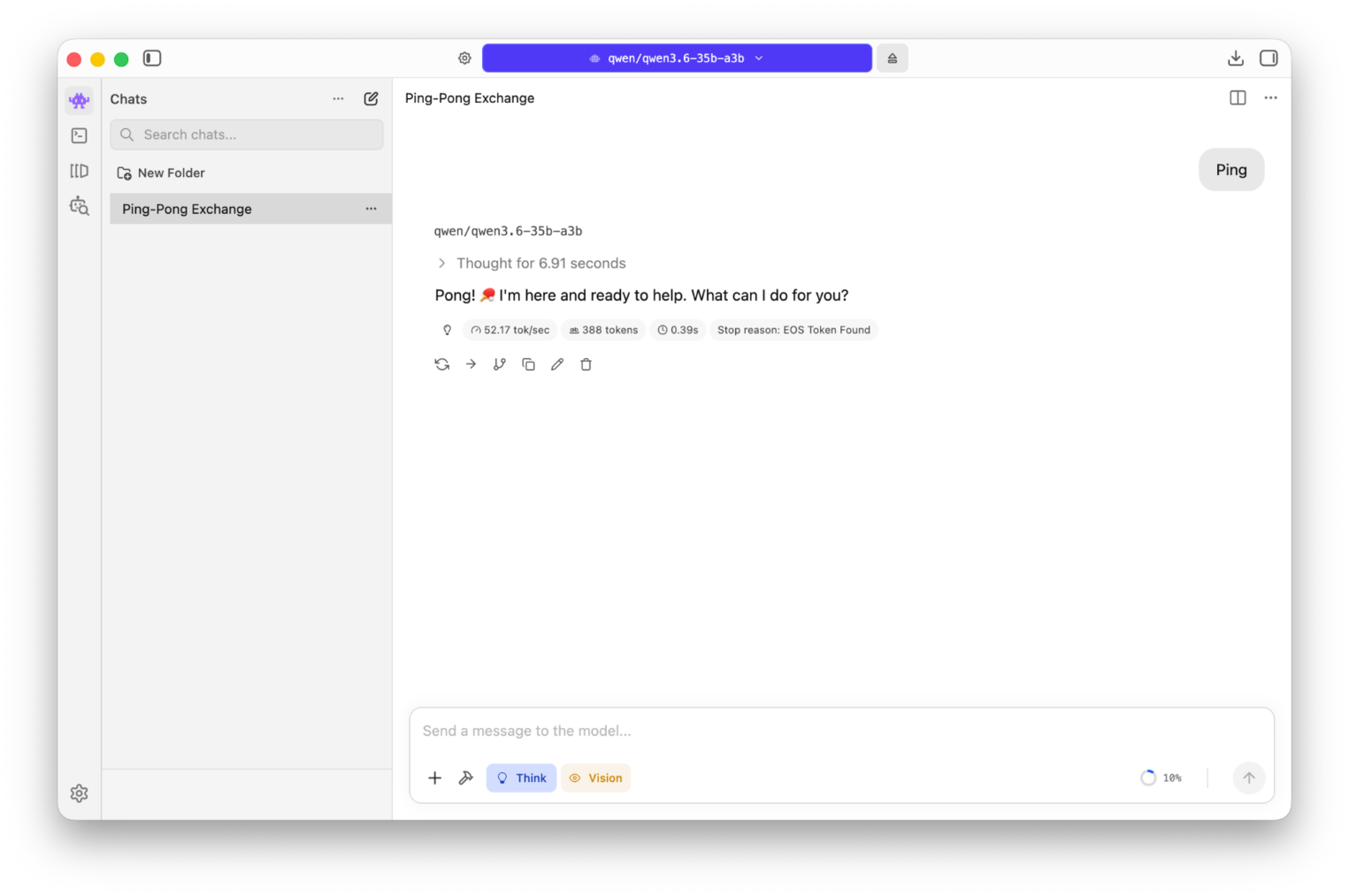Branch the conversation from this message
Viewport: 1349px width, 896px height.
(x=500, y=364)
